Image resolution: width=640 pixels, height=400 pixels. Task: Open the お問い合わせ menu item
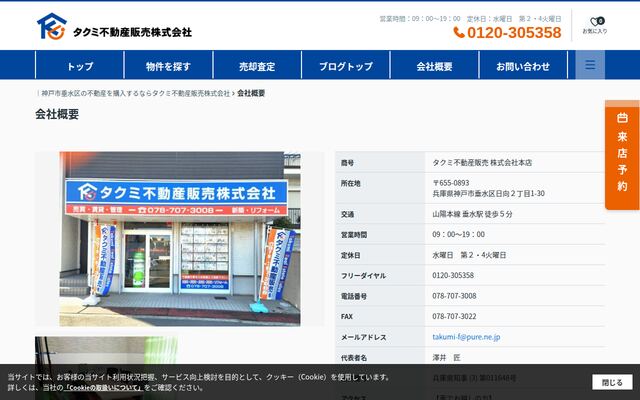523,66
